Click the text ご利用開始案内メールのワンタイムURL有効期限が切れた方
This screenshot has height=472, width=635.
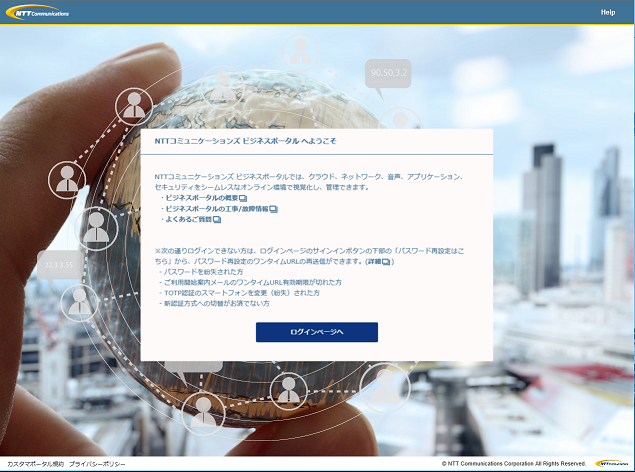[x=253, y=282]
